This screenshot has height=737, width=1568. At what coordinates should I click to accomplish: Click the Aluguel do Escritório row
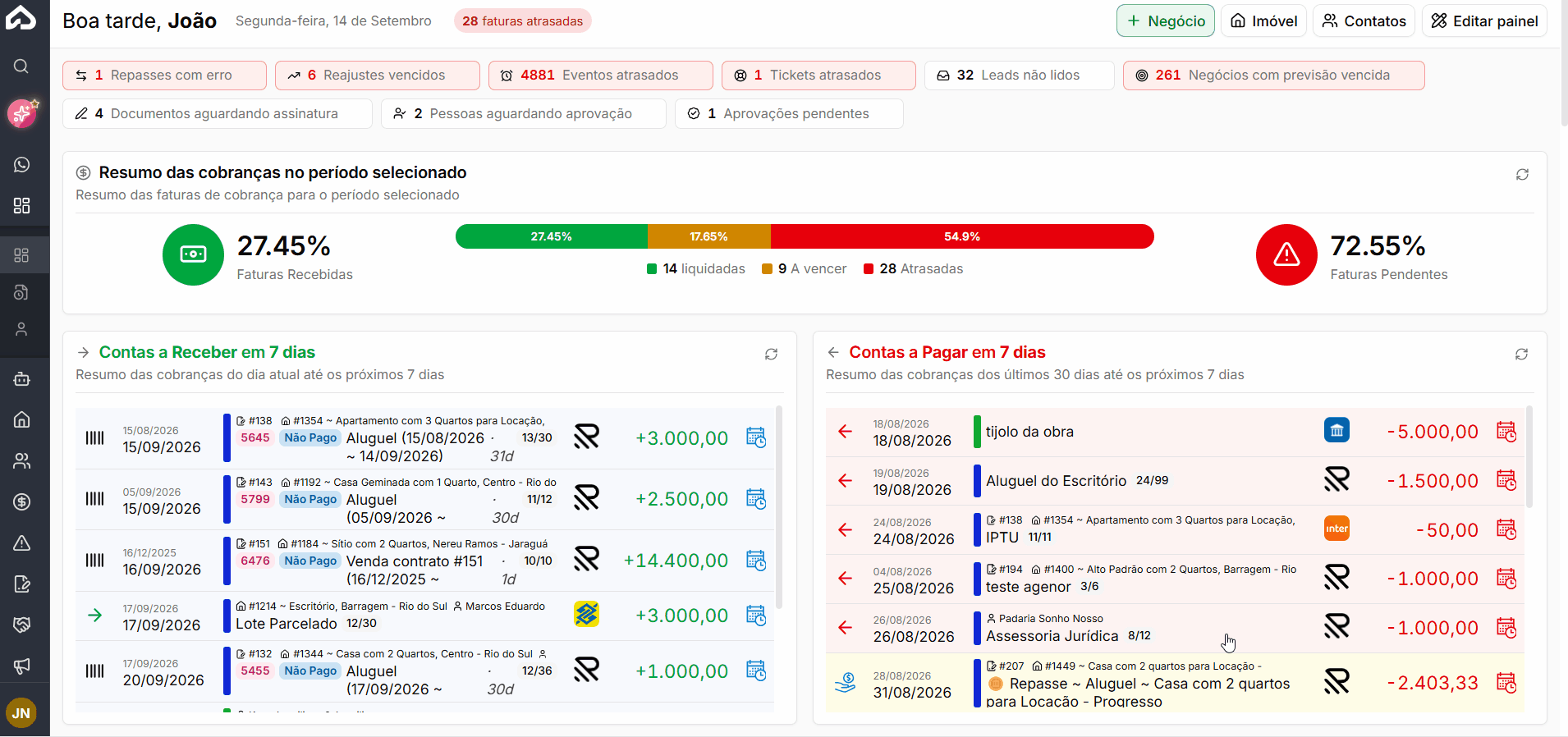[1175, 481]
